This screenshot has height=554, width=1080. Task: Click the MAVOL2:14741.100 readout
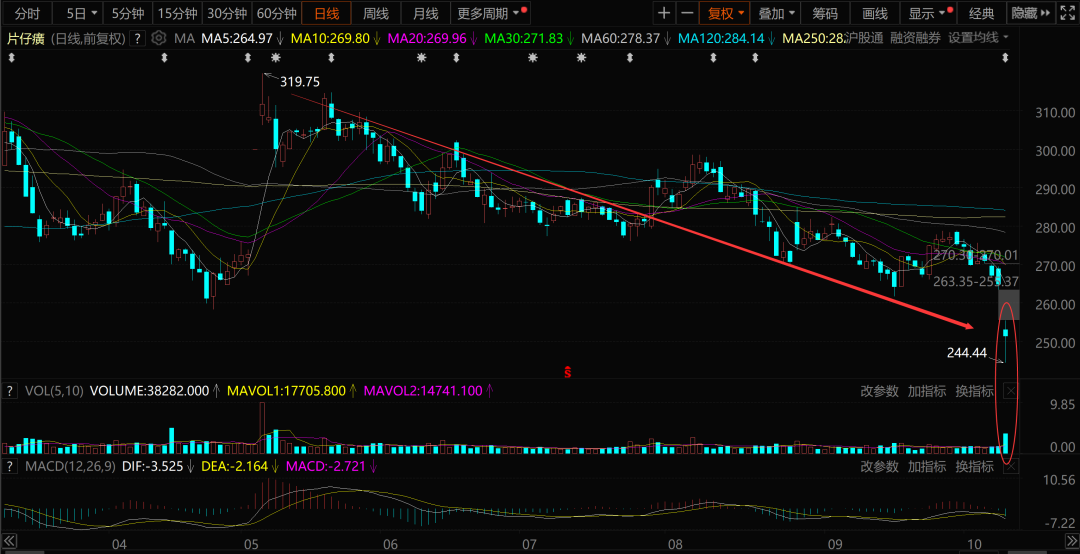click(x=423, y=391)
